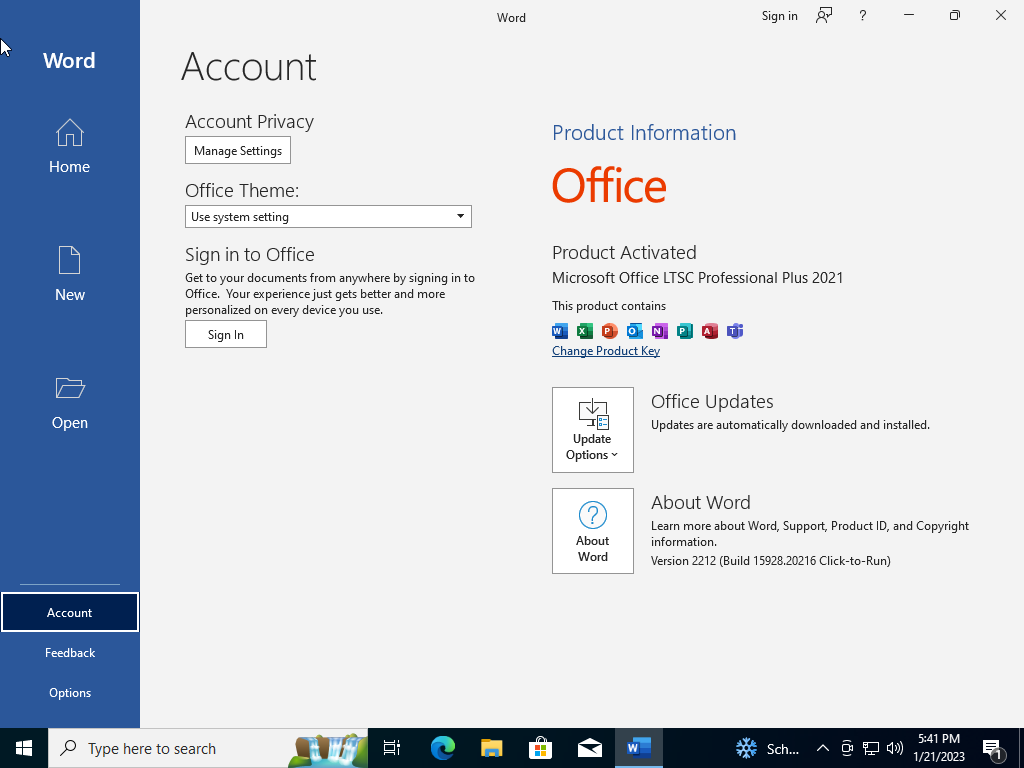Image resolution: width=1024 pixels, height=768 pixels.
Task: Select the Account tab in the sidebar
Action: (69, 612)
